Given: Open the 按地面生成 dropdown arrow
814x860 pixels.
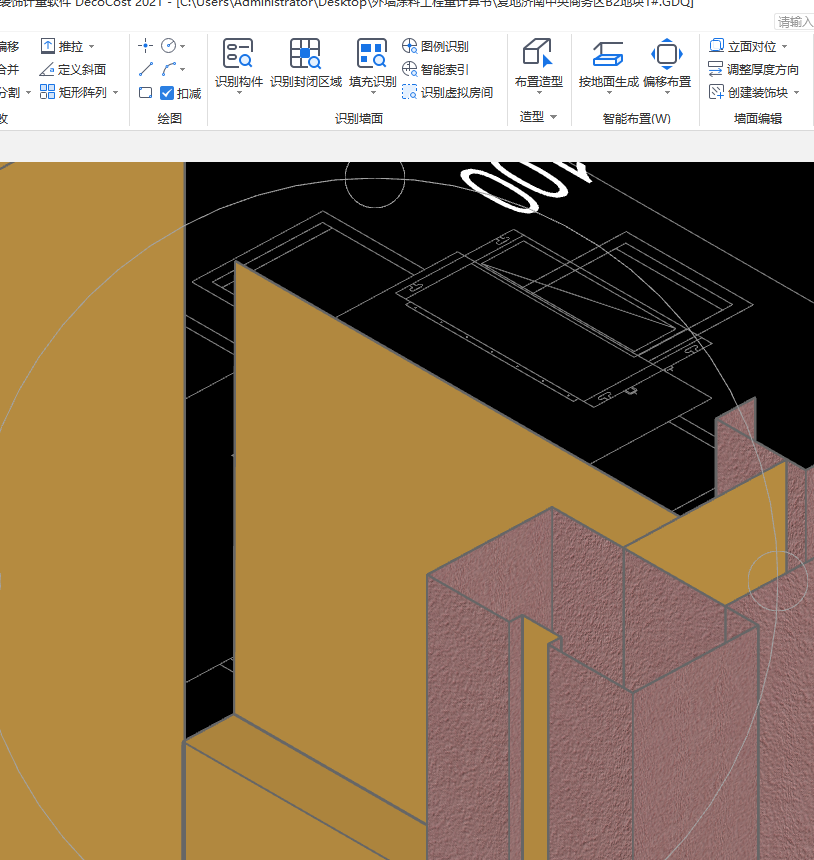Looking at the screenshot, I should (609, 93).
